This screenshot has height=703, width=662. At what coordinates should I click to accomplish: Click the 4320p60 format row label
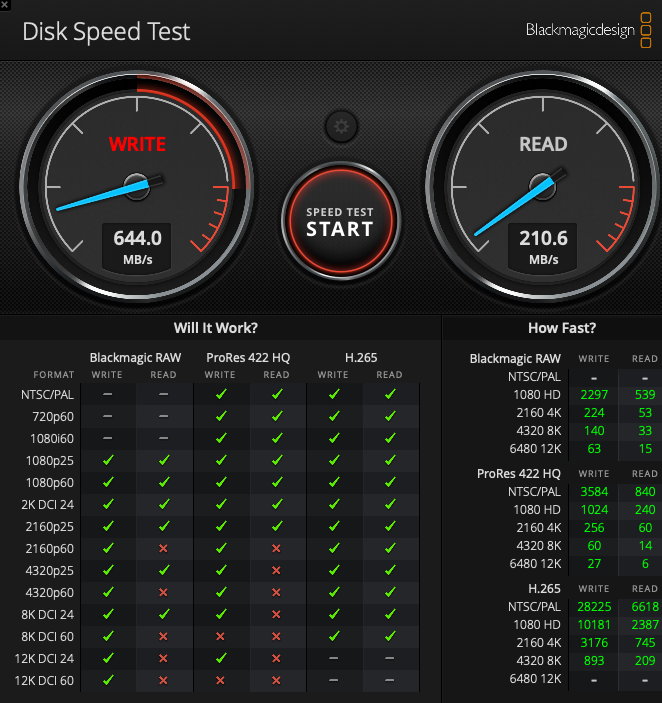50,592
